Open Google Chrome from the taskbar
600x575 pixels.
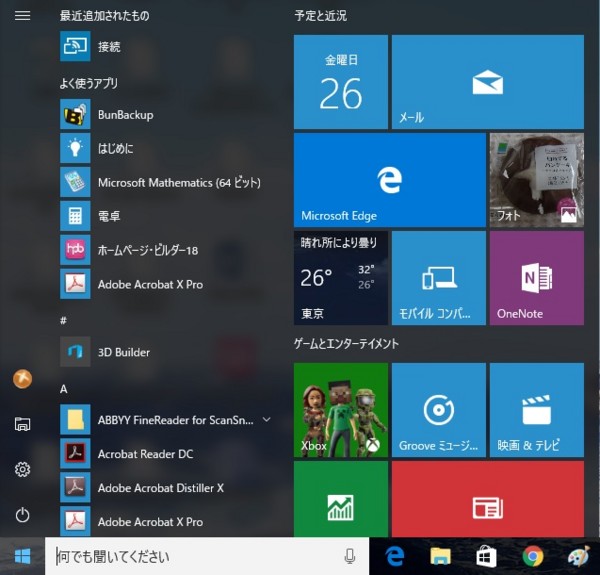tap(533, 556)
